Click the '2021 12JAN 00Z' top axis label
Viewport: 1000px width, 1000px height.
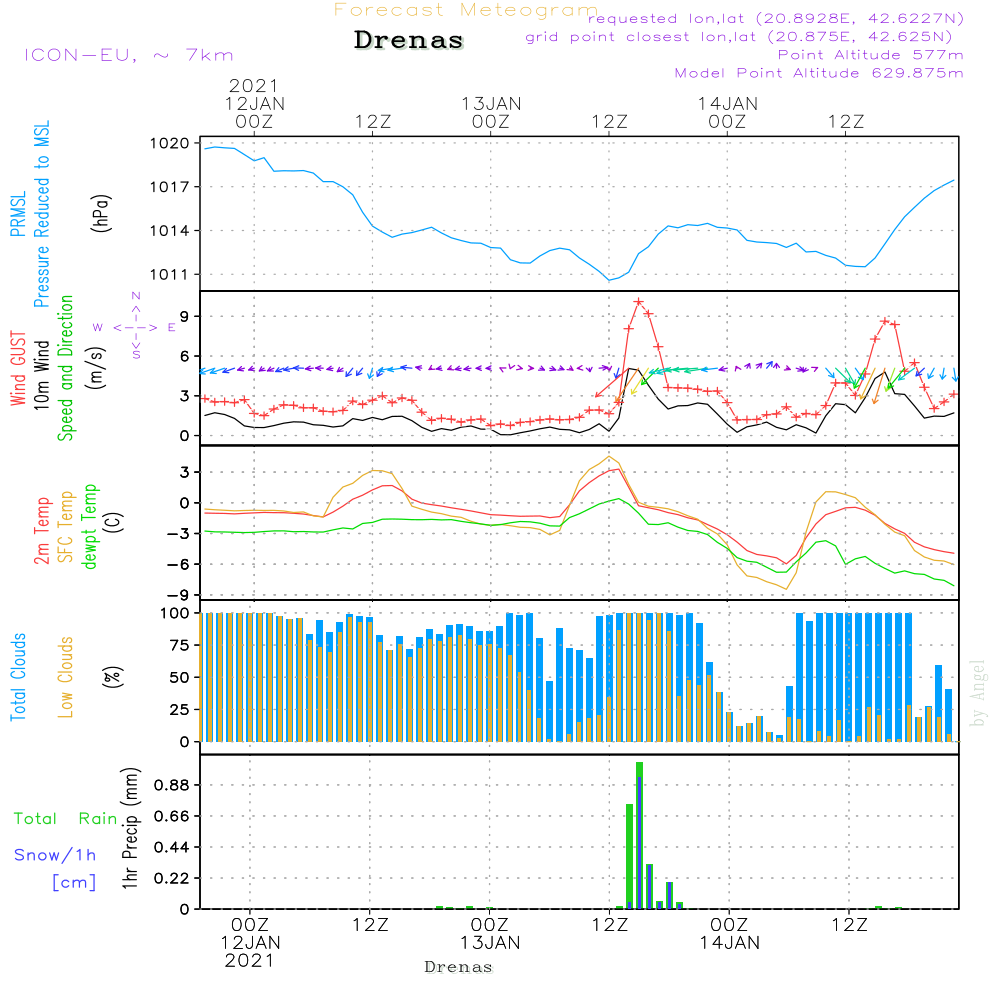(254, 104)
